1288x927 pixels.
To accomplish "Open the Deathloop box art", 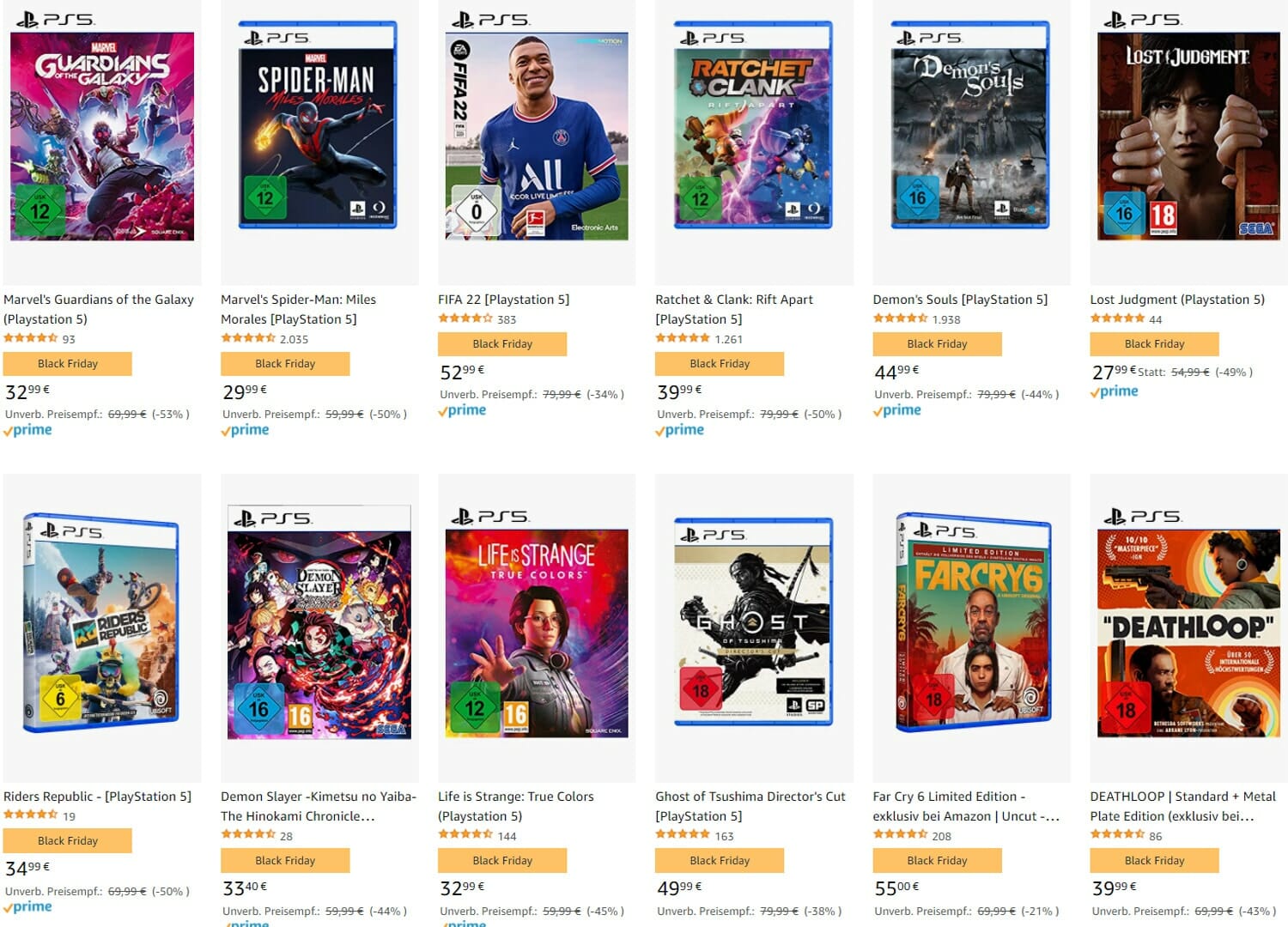I will 1188,622.
